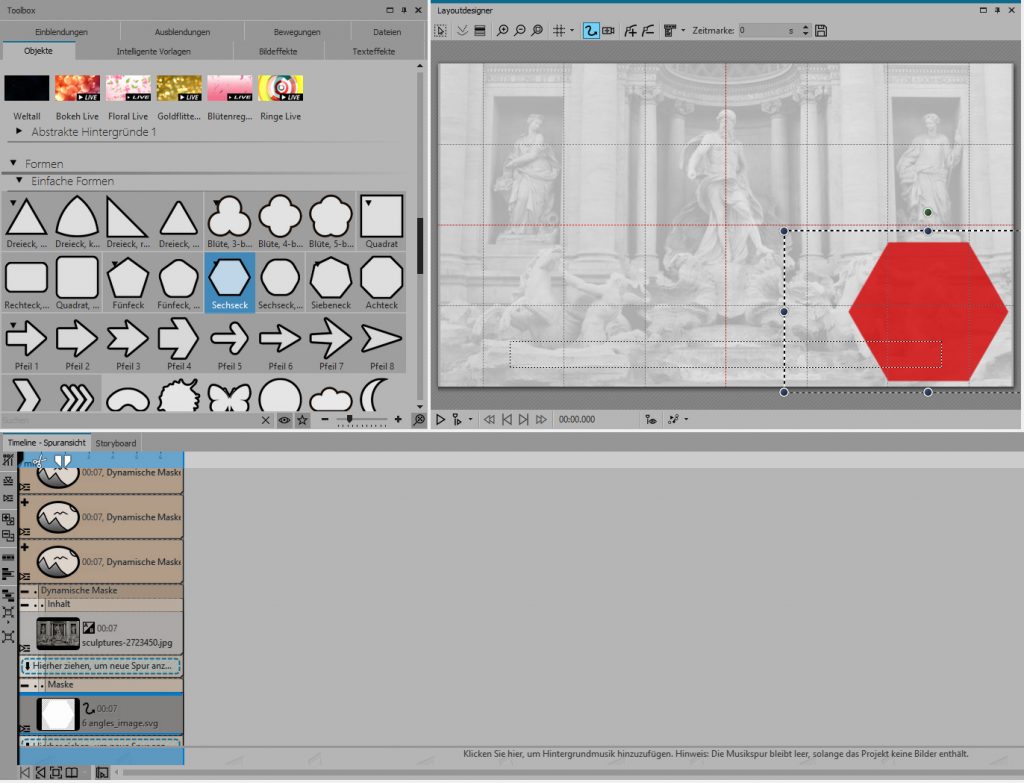The height and width of the screenshot is (783, 1024).
Task: Toggle the star favorites filter in Toolbox
Action: pyautogui.click(x=302, y=420)
